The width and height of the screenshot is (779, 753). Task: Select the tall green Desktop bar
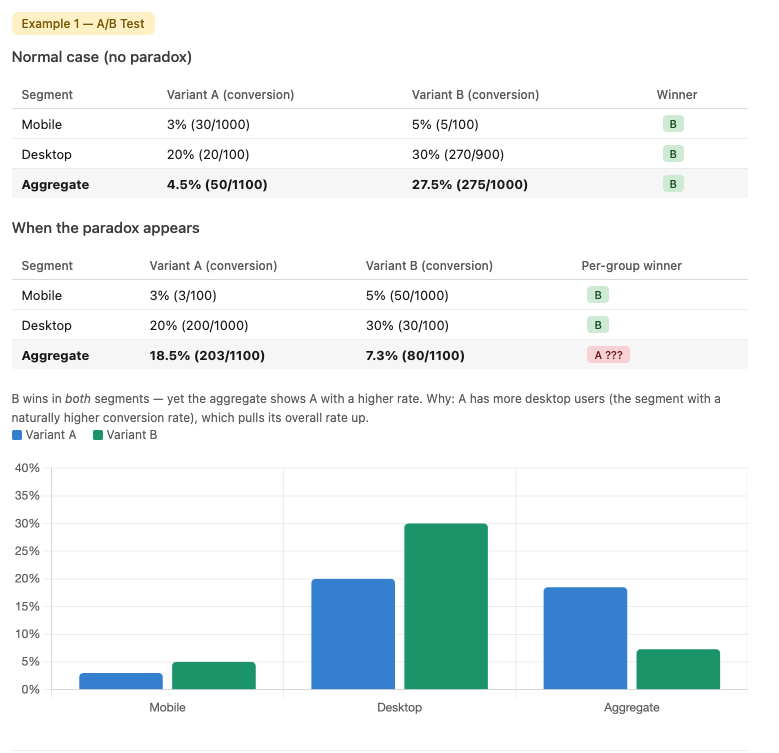446,606
